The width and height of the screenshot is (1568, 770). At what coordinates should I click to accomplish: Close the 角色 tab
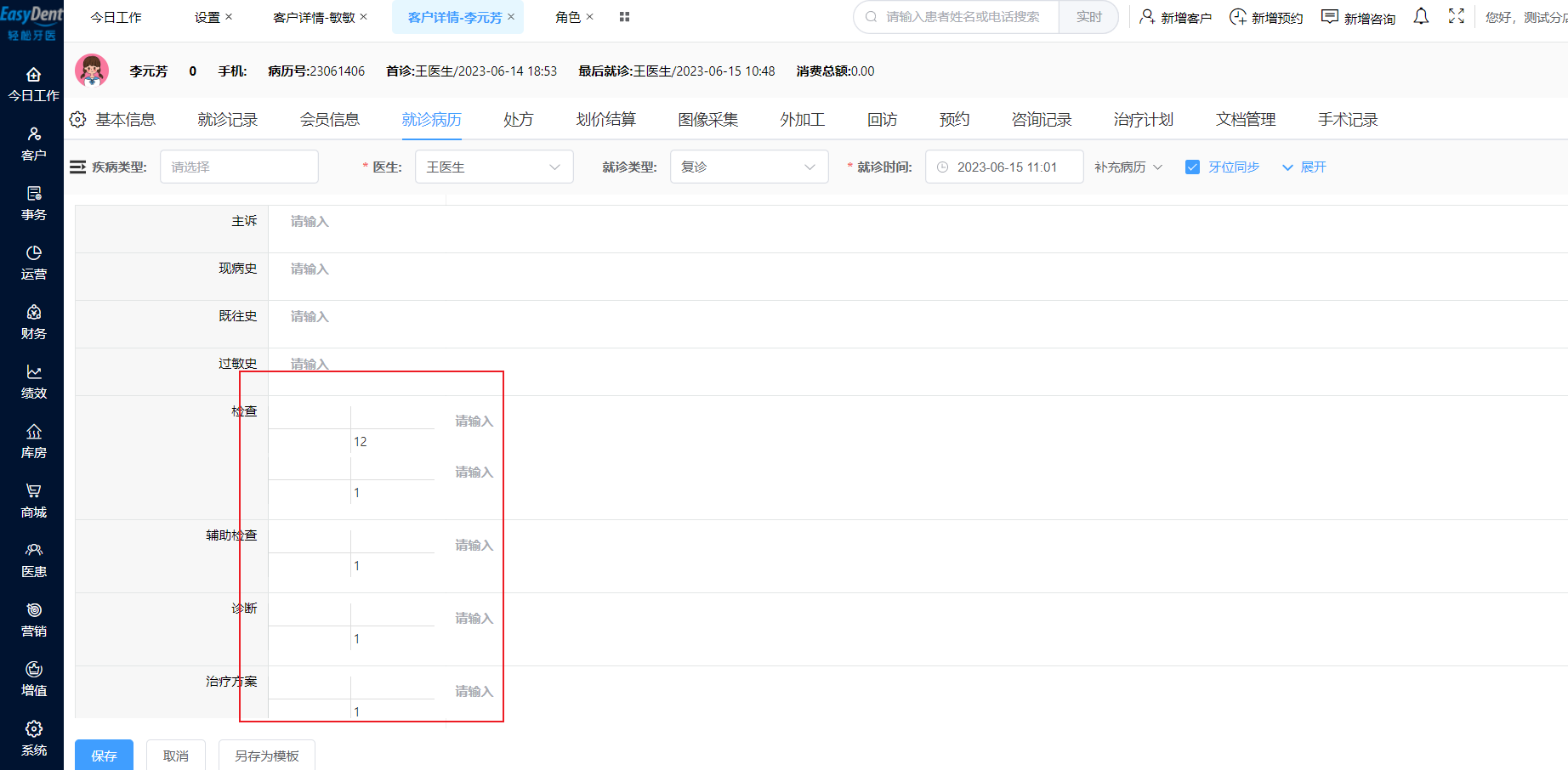590,17
